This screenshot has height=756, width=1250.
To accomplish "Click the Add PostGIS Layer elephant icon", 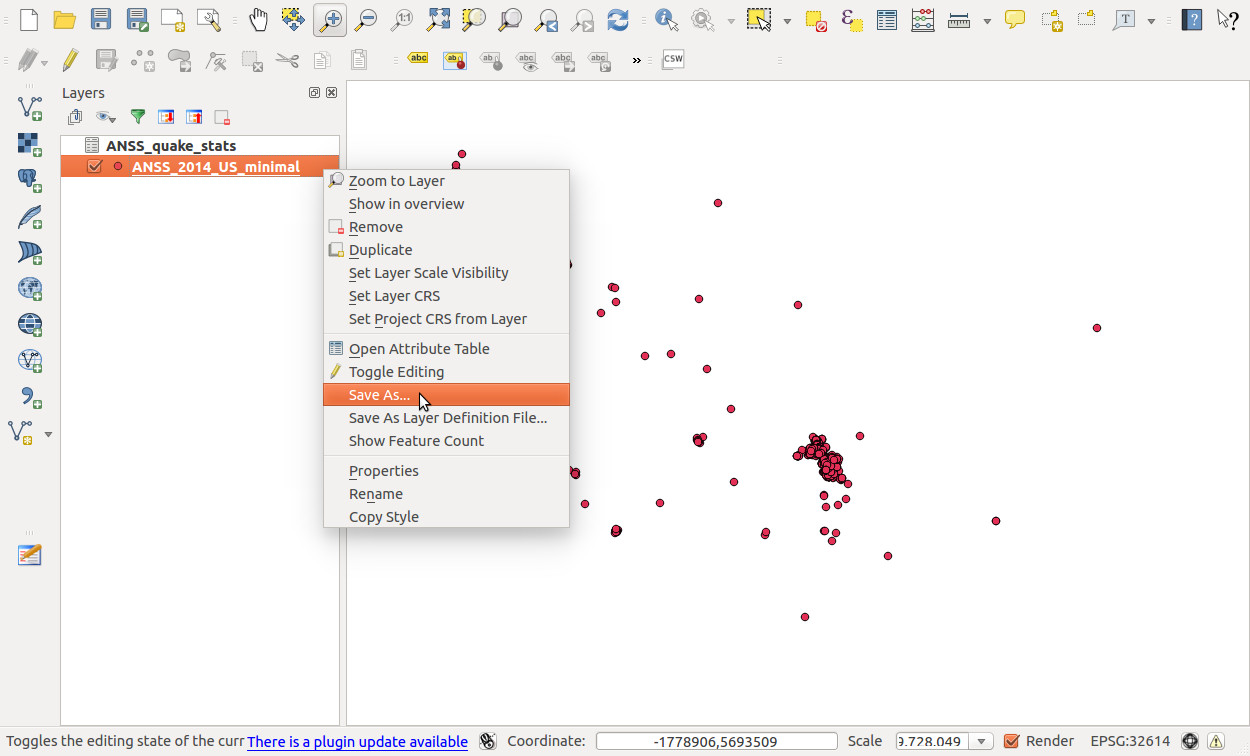I will [x=30, y=180].
